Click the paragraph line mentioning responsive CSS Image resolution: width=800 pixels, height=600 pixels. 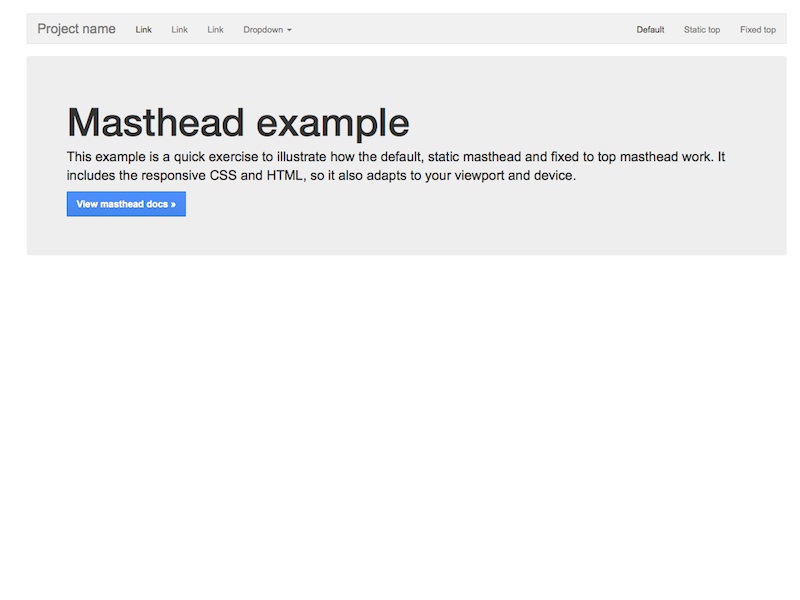pos(320,176)
